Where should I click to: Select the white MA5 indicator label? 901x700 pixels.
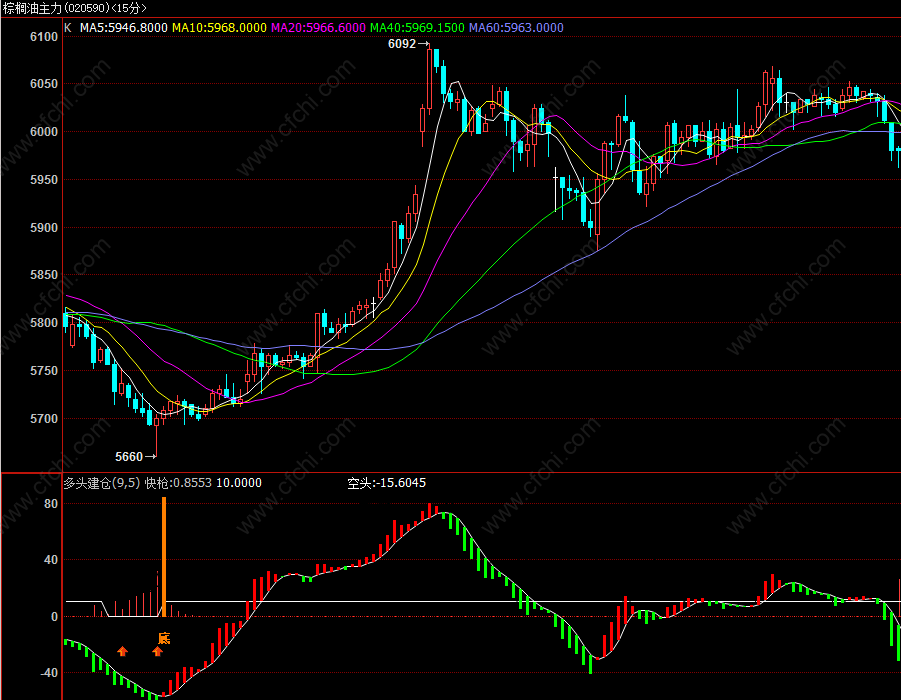coord(124,28)
